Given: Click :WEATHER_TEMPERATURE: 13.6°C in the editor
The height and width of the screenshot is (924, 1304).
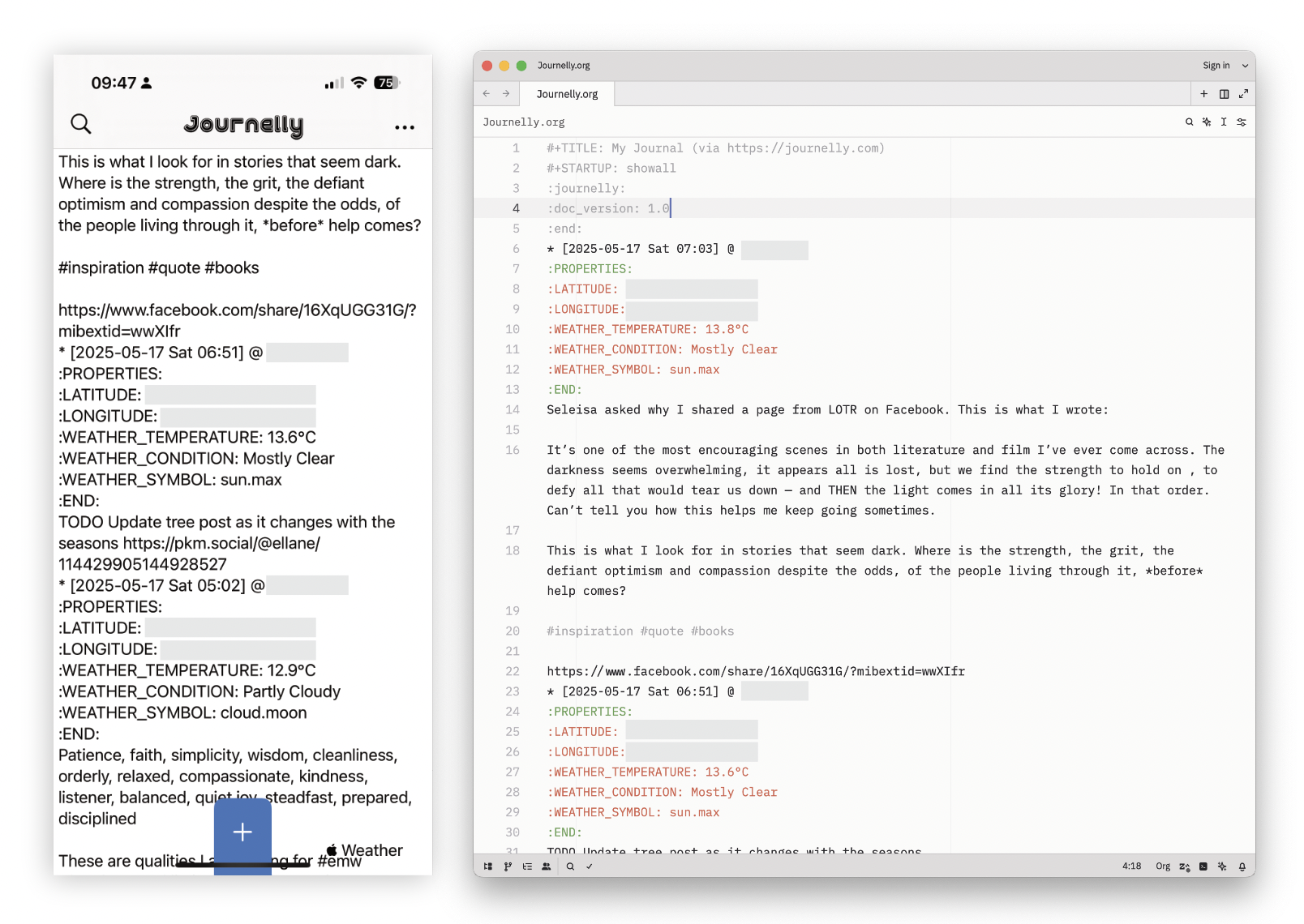Looking at the screenshot, I should coord(647,772).
